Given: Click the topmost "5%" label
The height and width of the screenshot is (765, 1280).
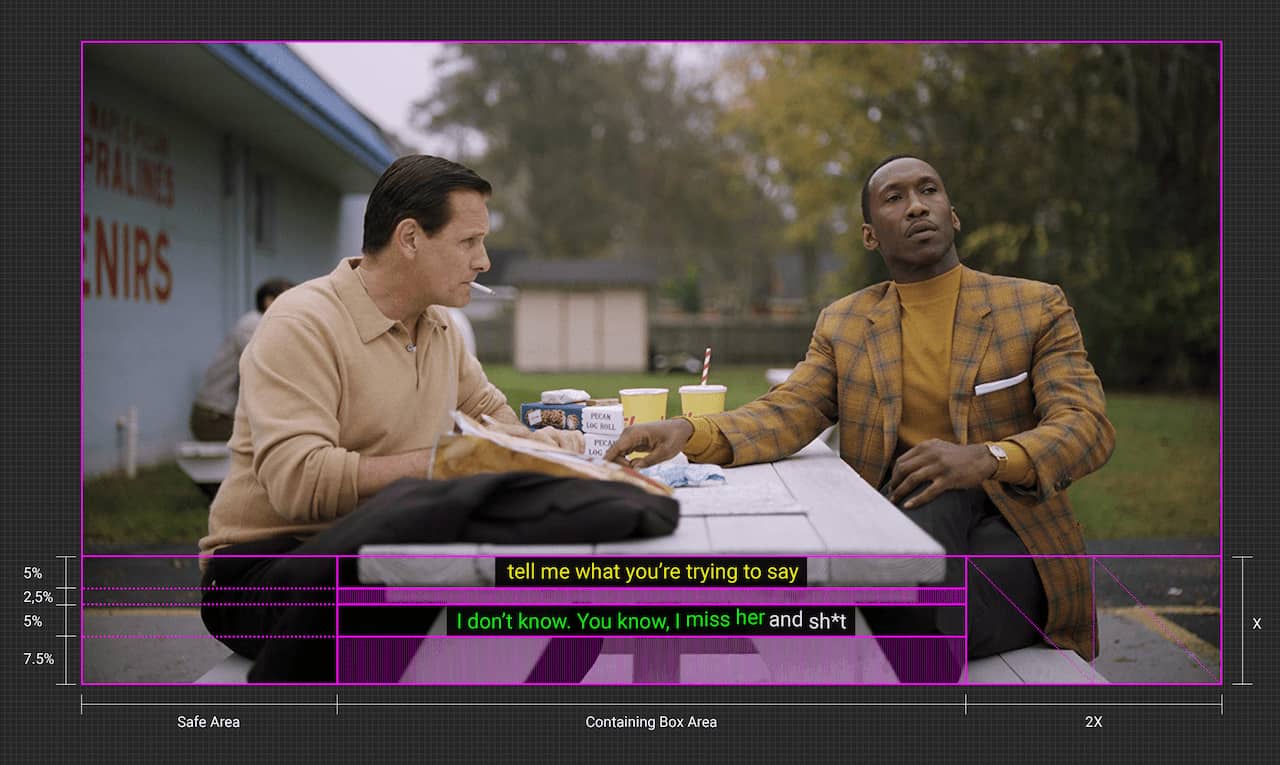Looking at the screenshot, I should (33, 573).
